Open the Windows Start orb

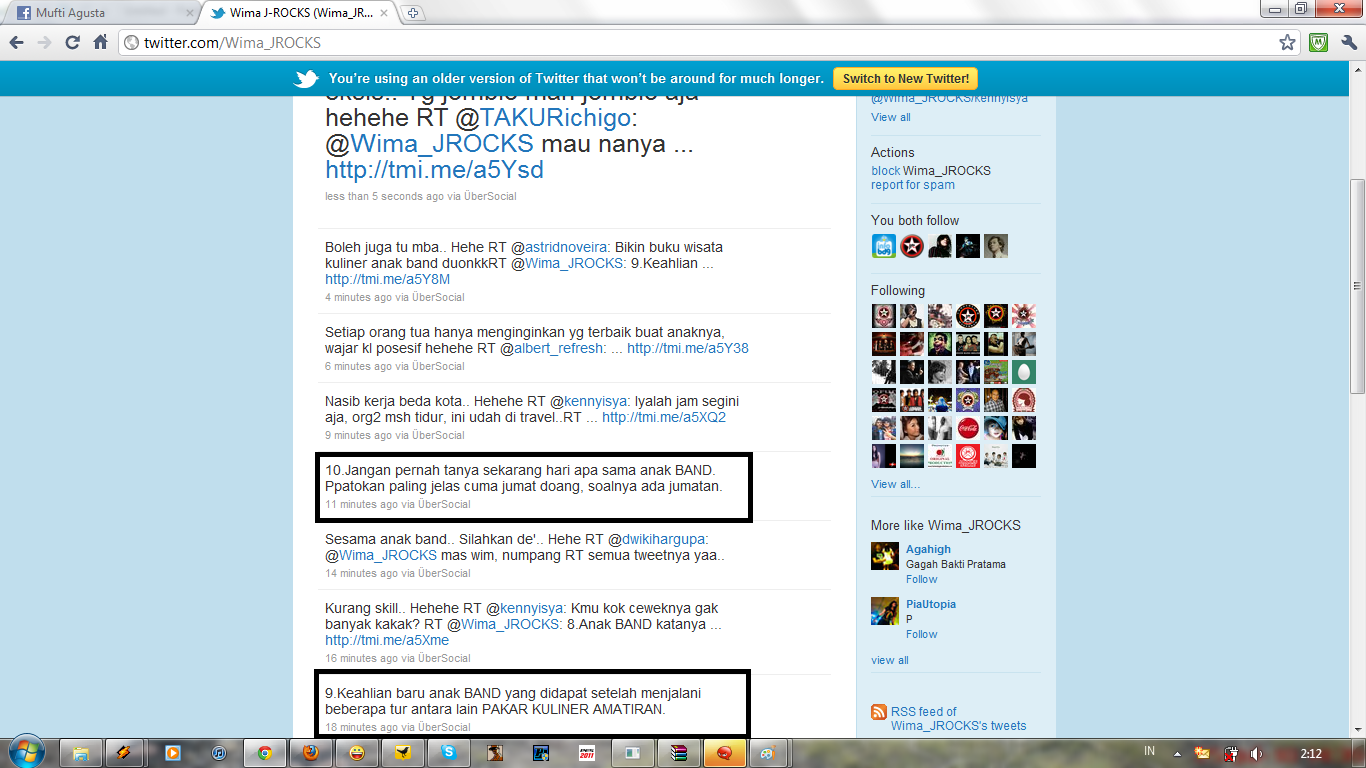coord(26,752)
